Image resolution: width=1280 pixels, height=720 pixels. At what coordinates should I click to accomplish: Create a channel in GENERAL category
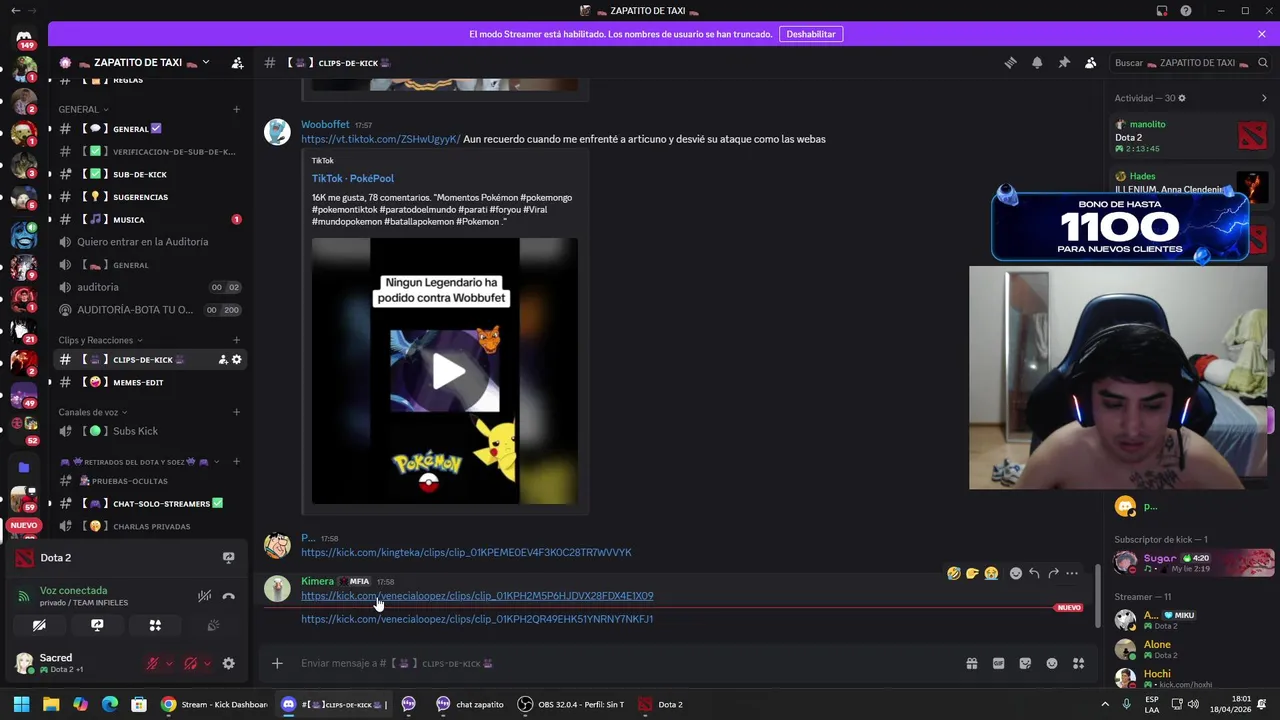[x=237, y=109]
